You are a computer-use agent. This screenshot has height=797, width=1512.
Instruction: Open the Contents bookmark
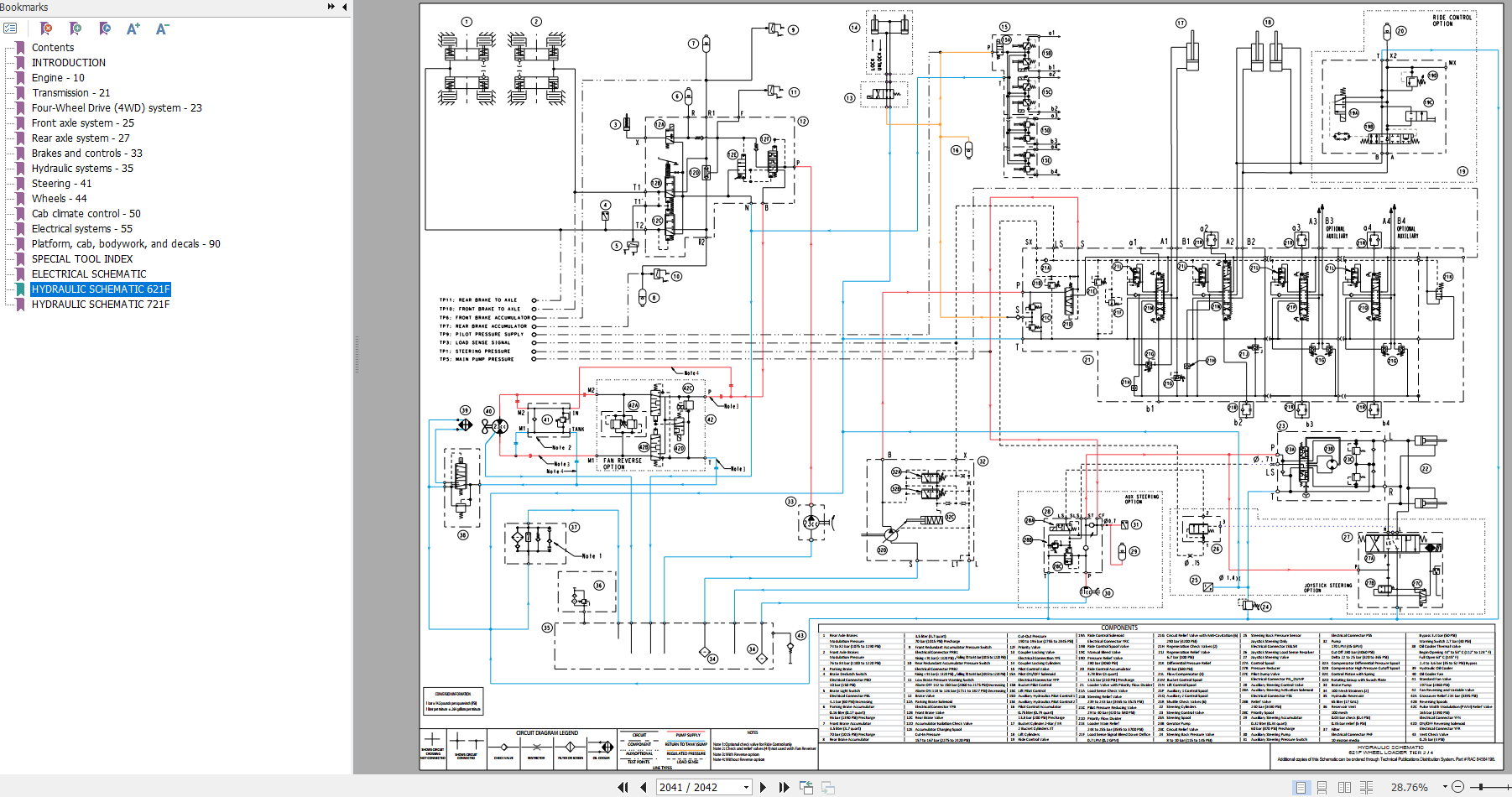click(x=53, y=48)
